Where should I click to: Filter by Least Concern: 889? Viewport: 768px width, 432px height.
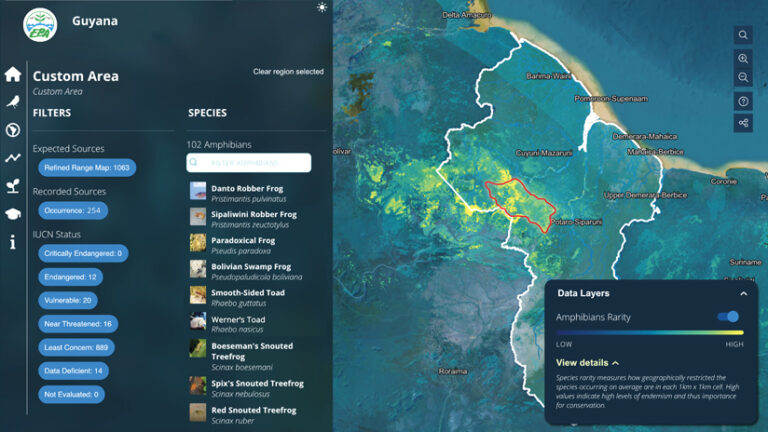(76, 347)
